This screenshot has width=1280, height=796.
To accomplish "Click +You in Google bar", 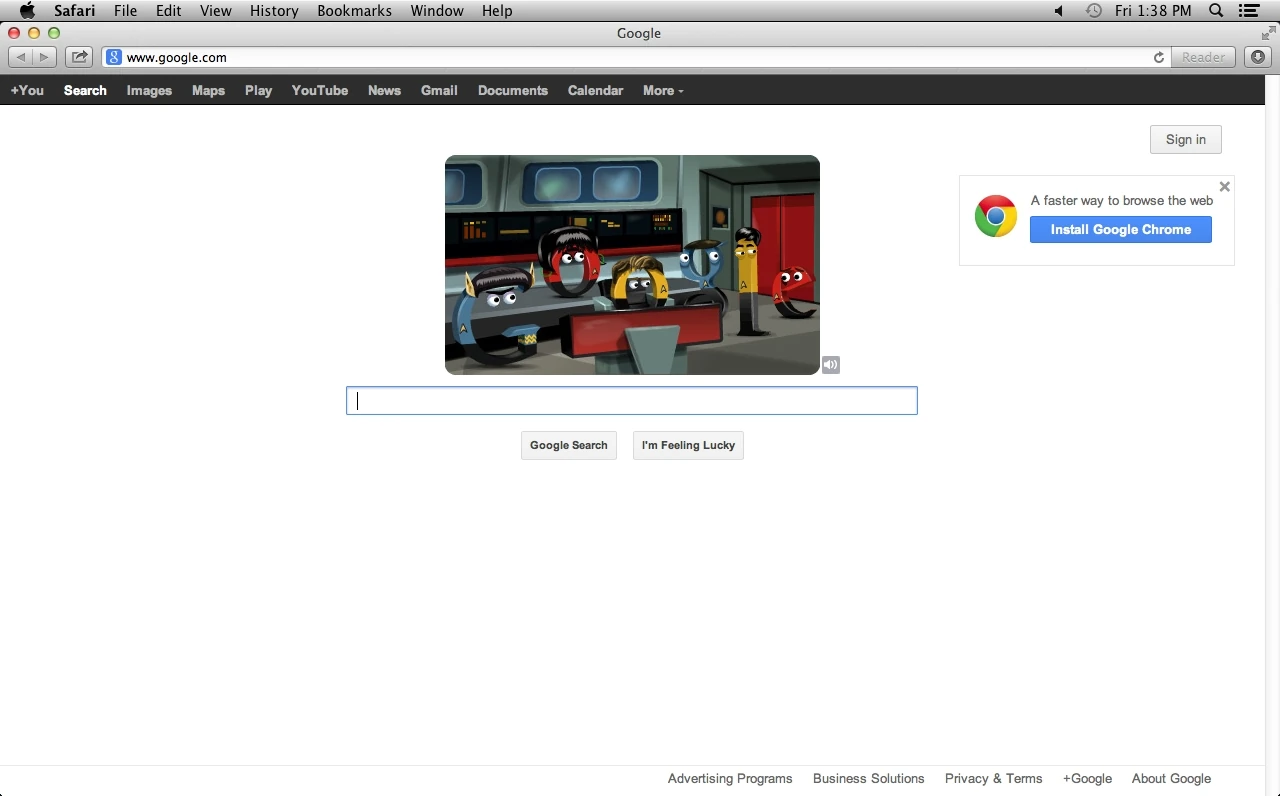I will [27, 90].
